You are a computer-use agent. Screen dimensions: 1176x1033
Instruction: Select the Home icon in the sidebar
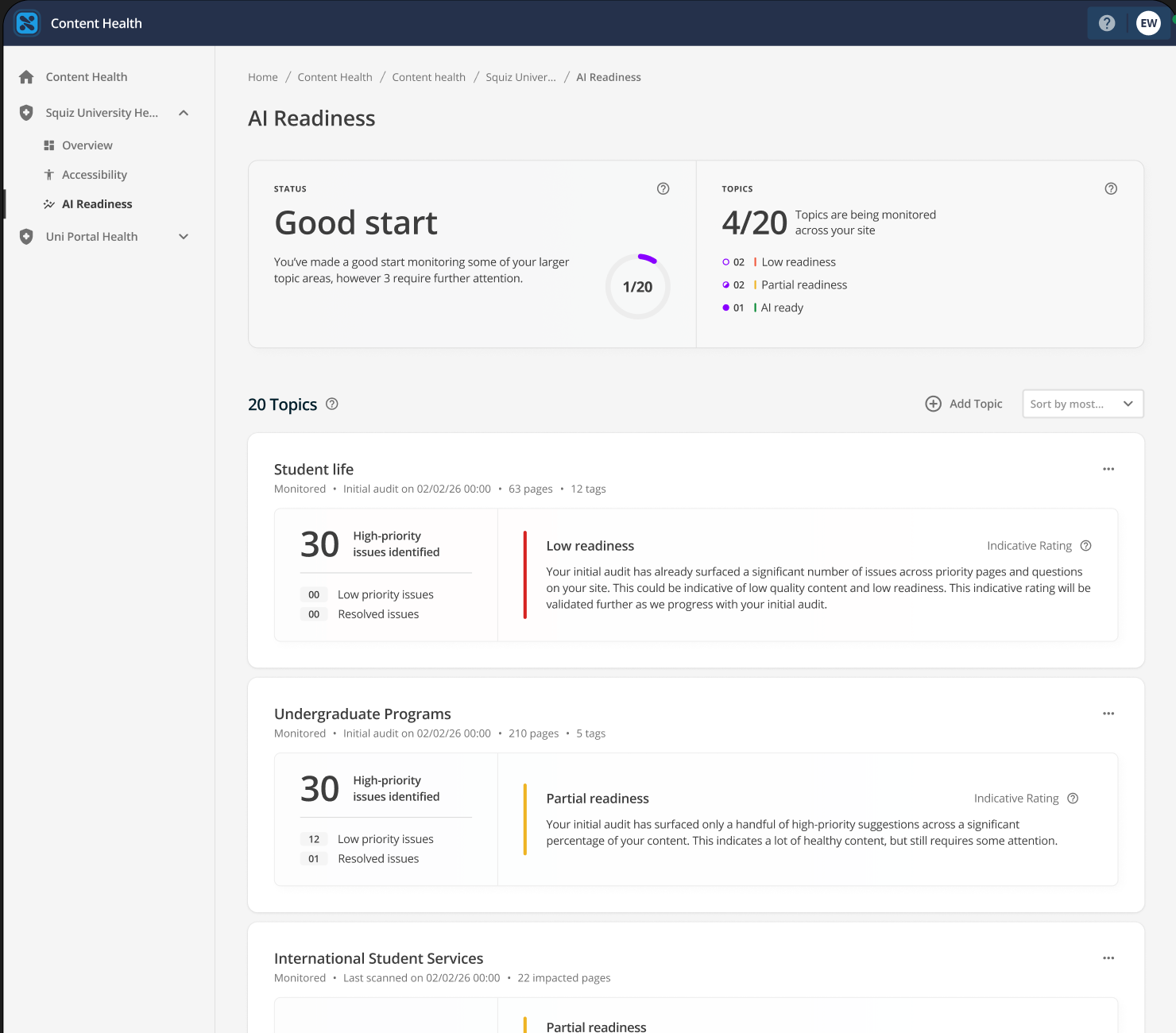click(26, 76)
